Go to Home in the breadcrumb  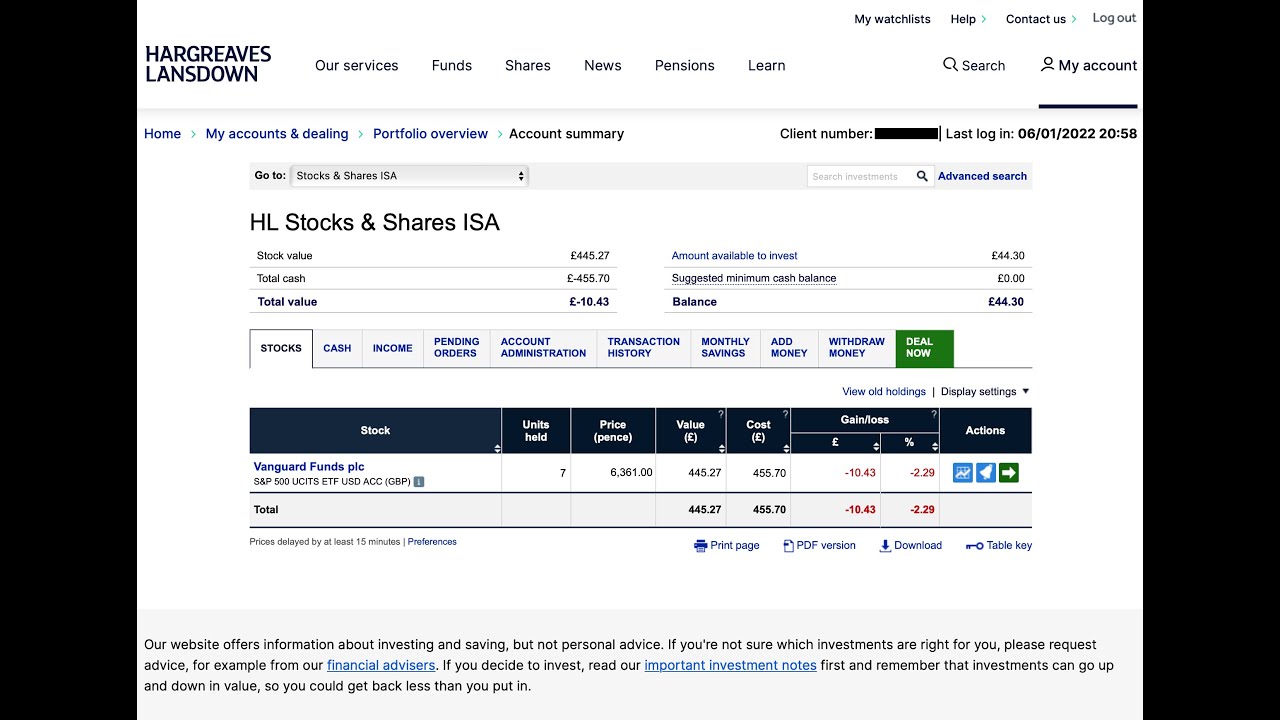coord(163,134)
